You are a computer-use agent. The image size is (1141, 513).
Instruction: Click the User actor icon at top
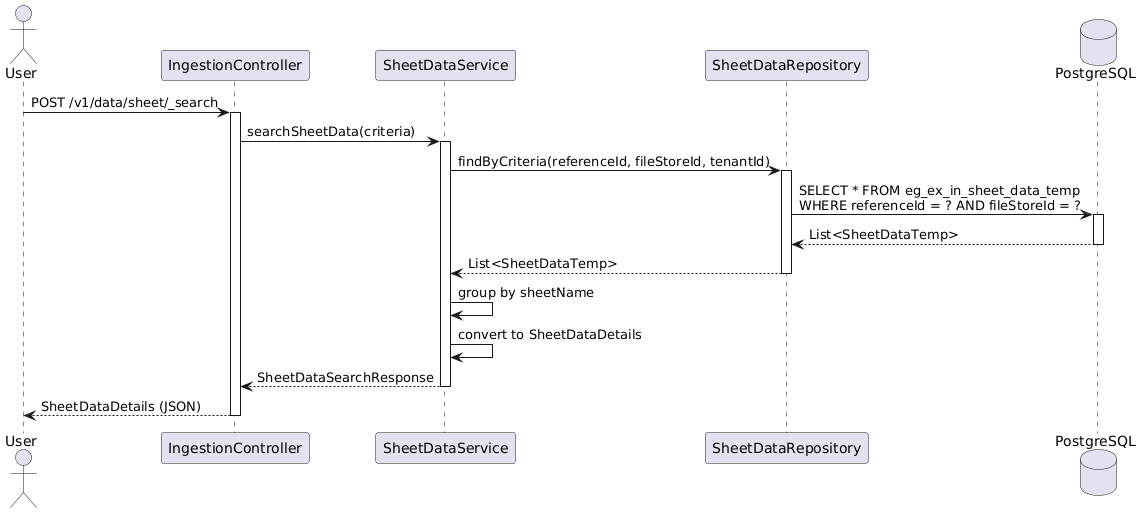click(x=23, y=35)
